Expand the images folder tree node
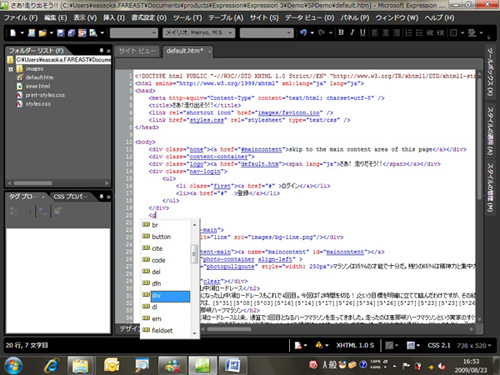The height and width of the screenshot is (375, 500). click(x=11, y=69)
